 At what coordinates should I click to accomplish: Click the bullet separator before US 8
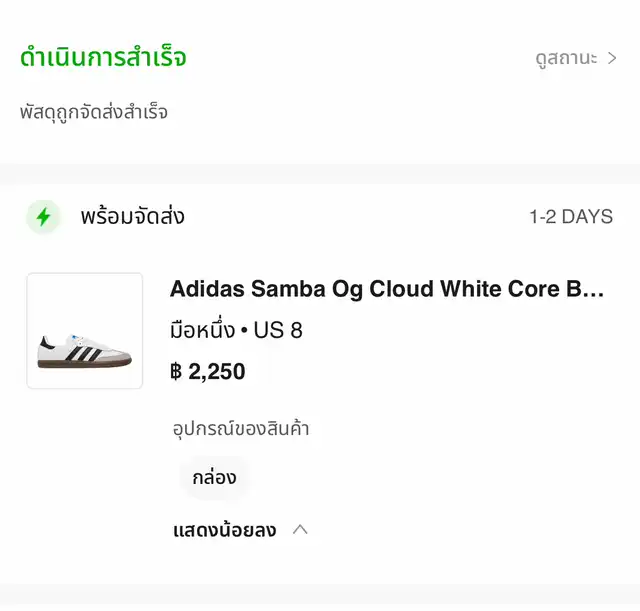tap(244, 331)
